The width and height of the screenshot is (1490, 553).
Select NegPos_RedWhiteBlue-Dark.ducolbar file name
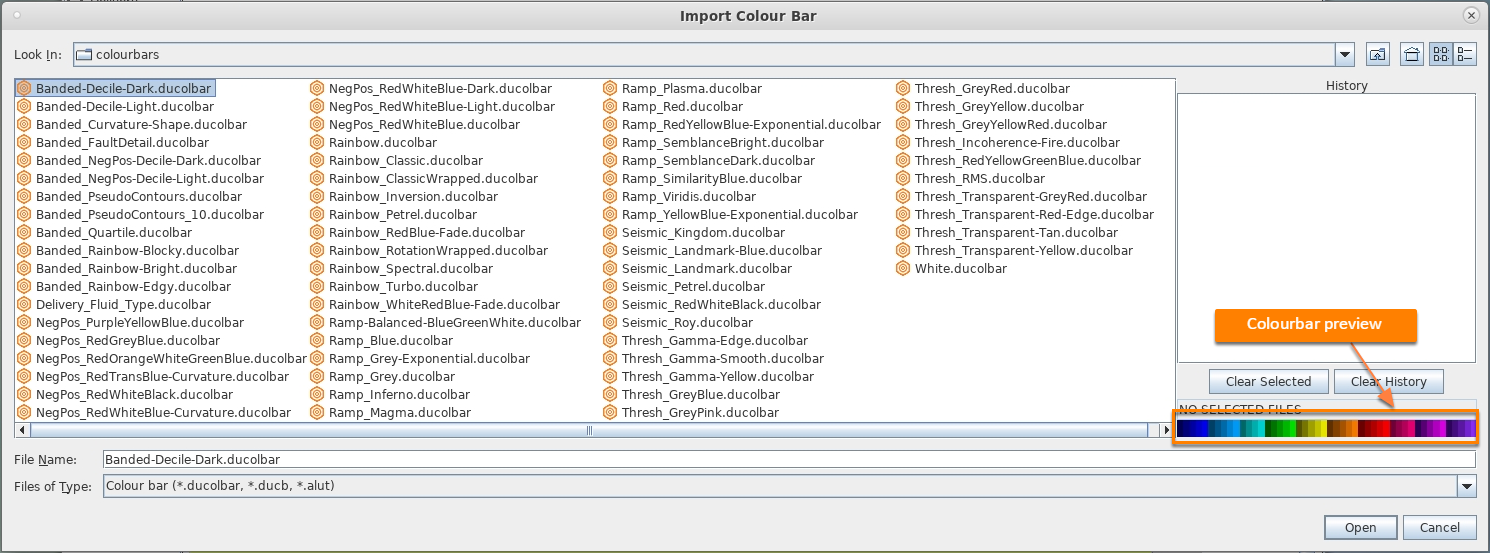[x=440, y=88]
